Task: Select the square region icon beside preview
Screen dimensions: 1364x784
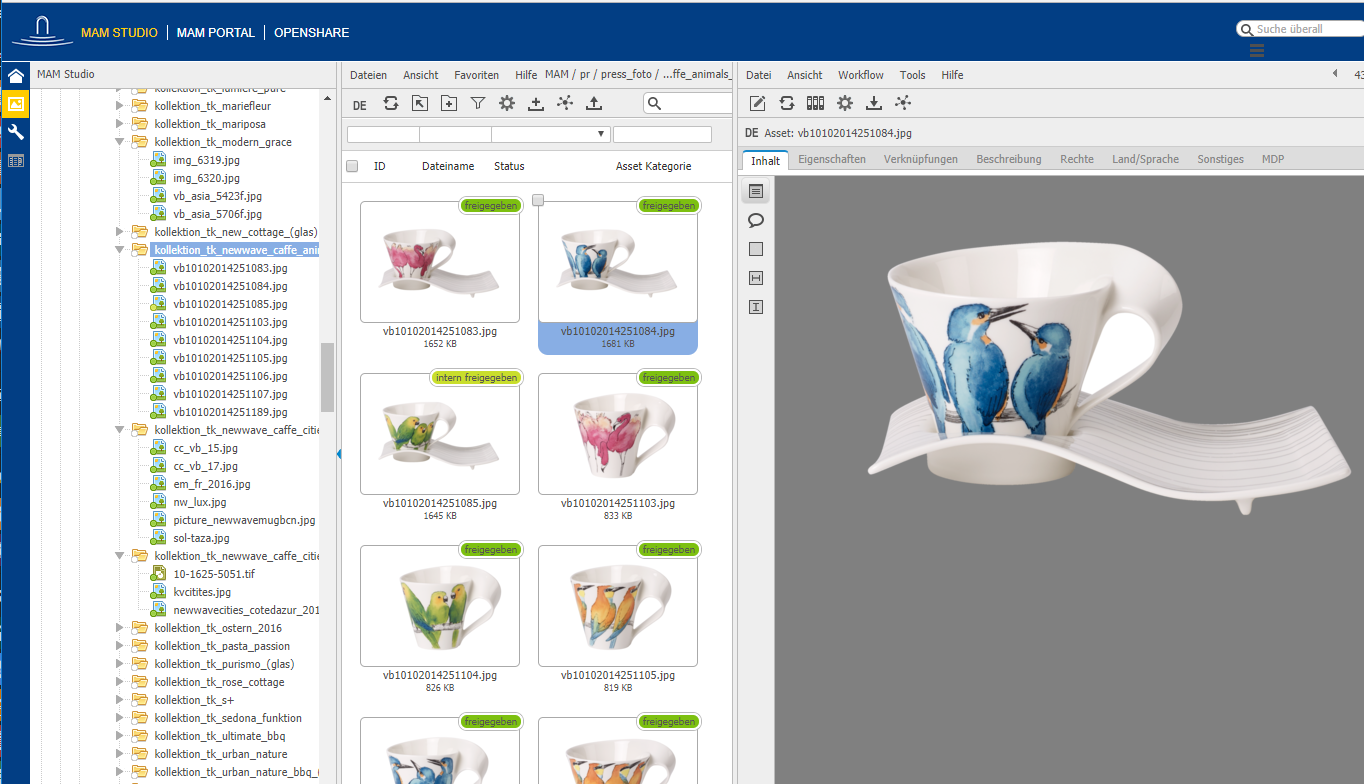Action: click(x=756, y=249)
